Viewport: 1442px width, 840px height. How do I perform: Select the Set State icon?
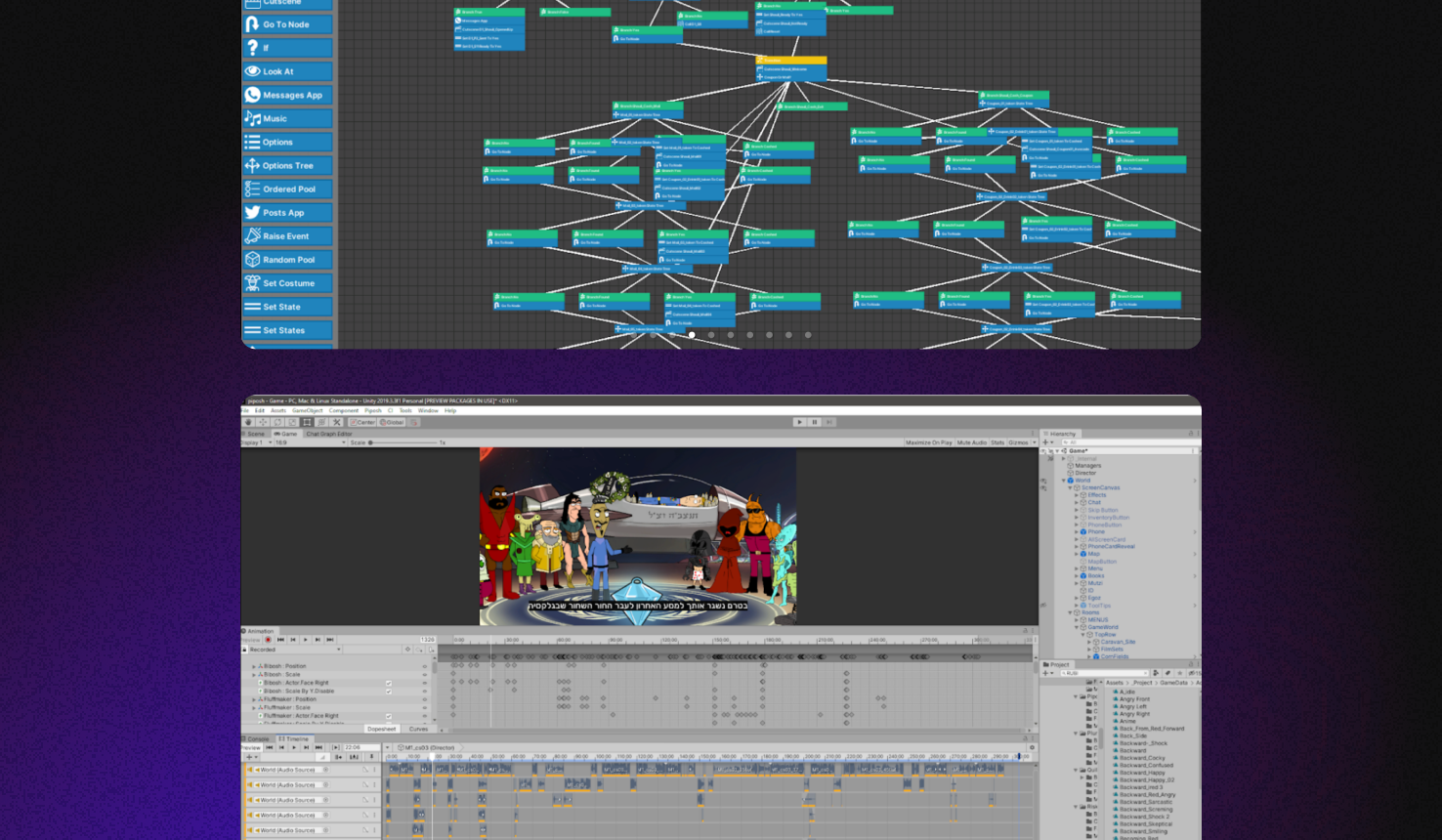[x=253, y=307]
